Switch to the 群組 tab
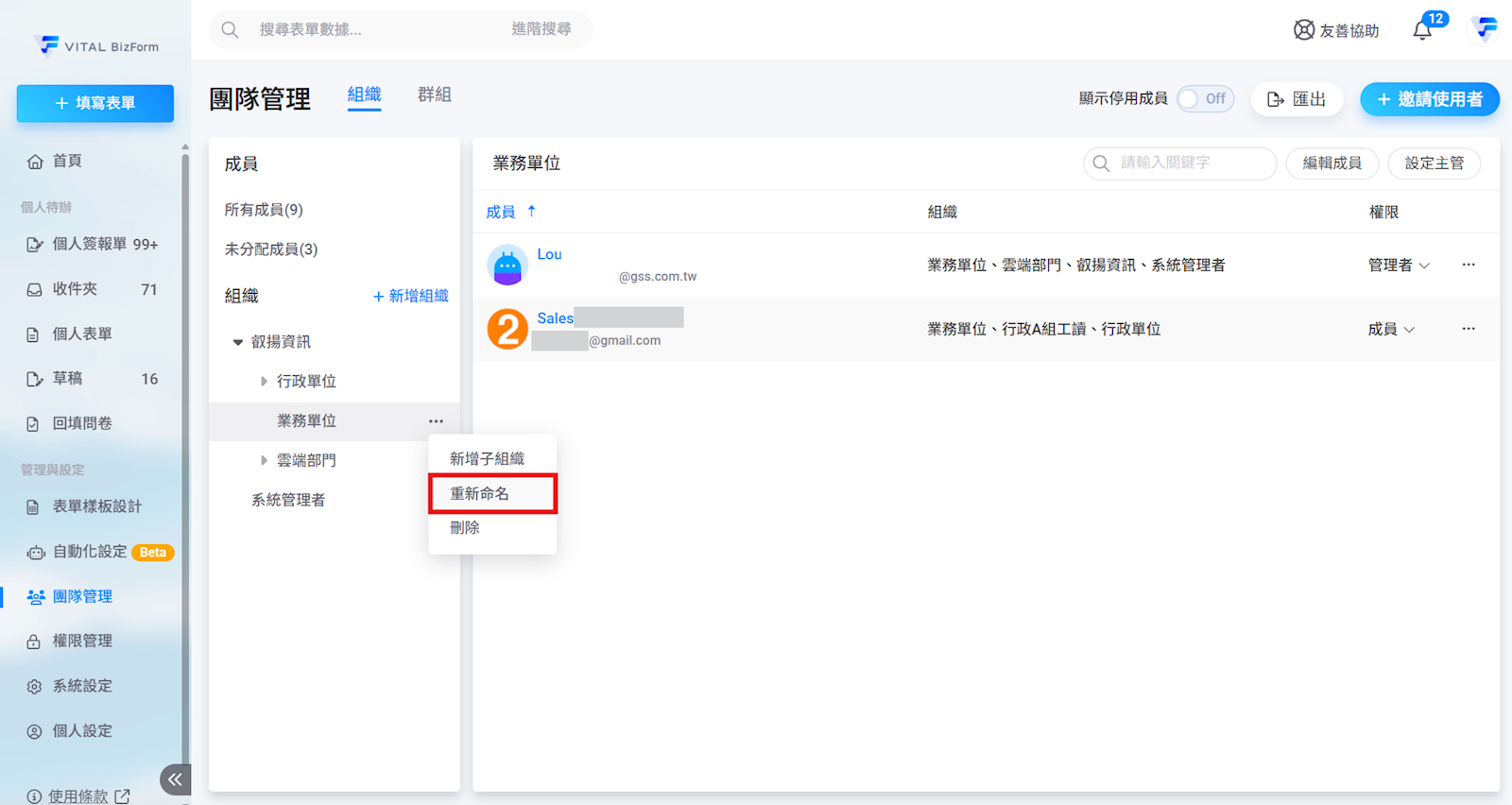The height and width of the screenshot is (805, 1512). (x=434, y=94)
